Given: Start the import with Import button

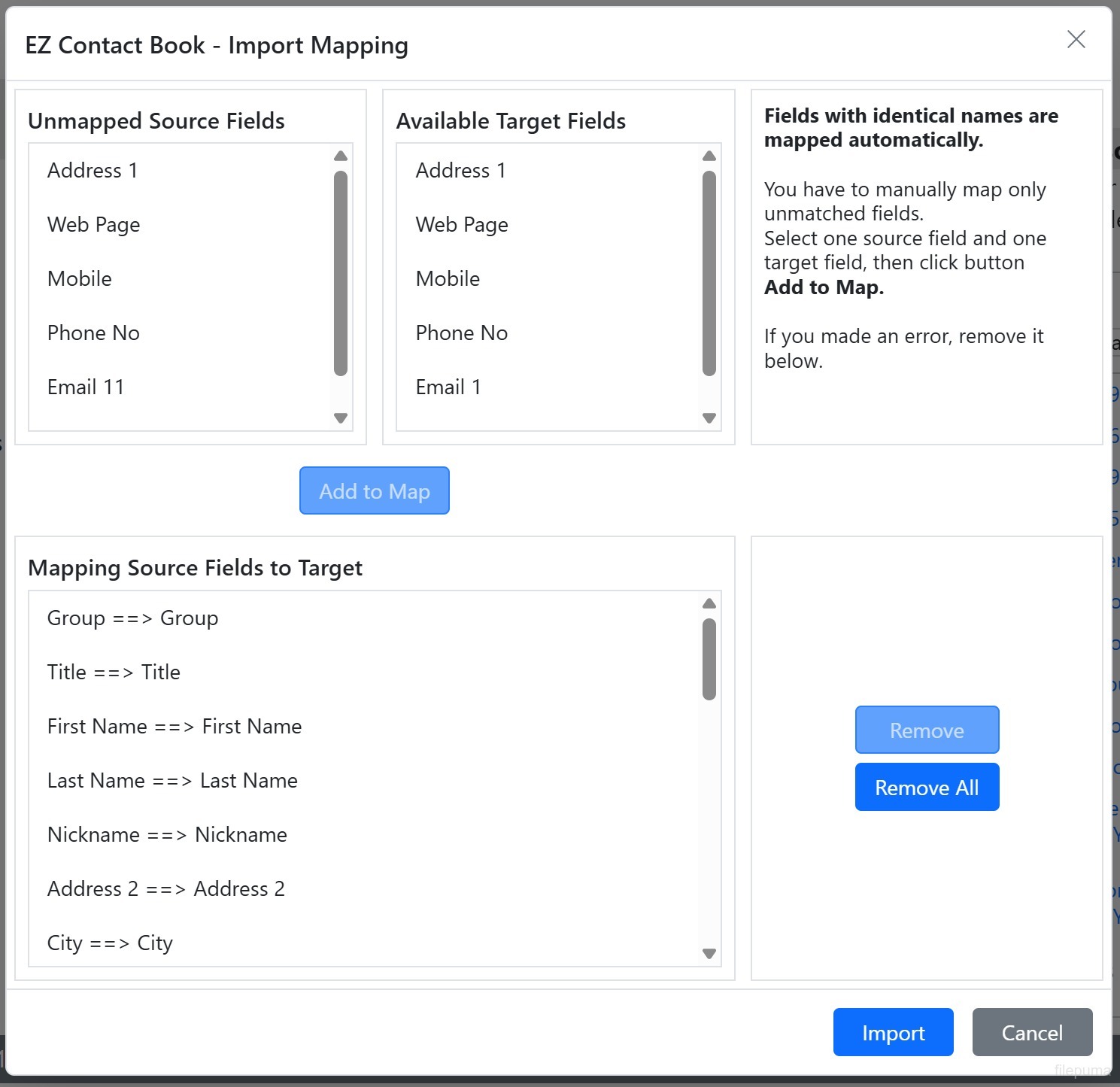Looking at the screenshot, I should click(893, 1033).
